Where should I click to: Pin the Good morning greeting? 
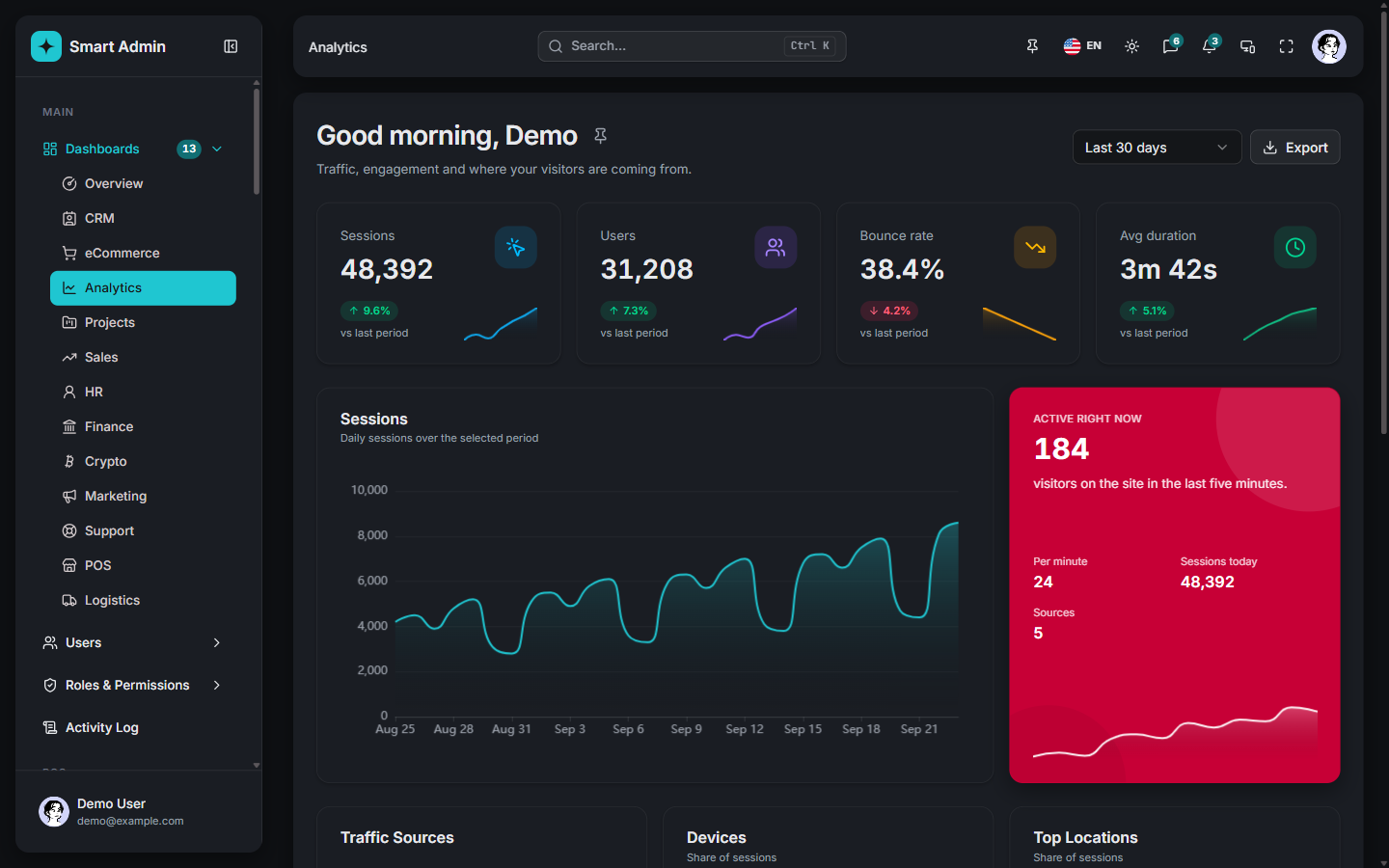tap(600, 136)
